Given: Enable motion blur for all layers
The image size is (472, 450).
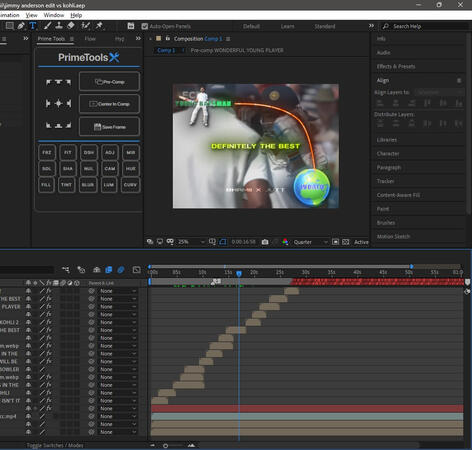Looking at the screenshot, I should [121, 270].
